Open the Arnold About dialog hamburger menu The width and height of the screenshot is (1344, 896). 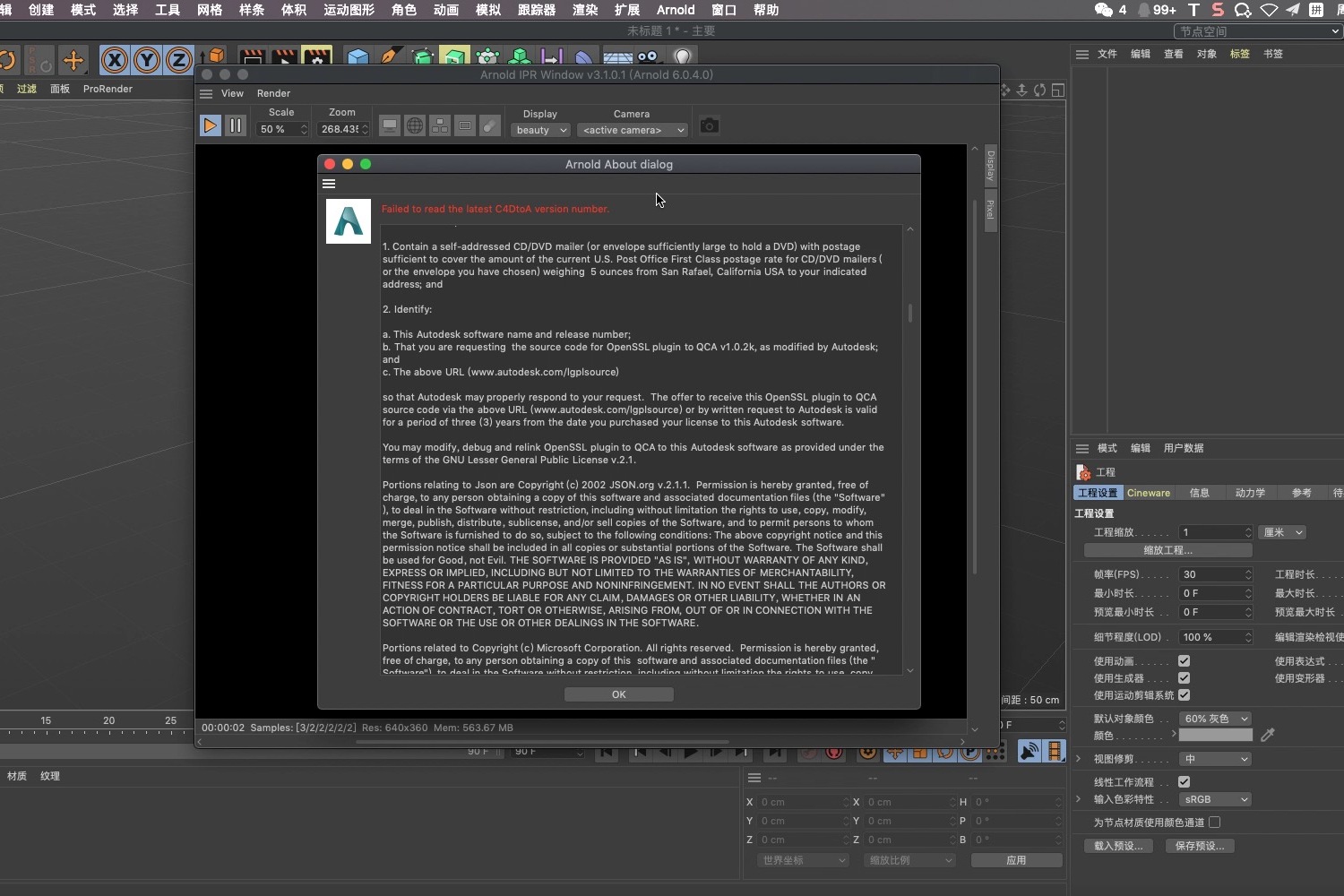(x=329, y=184)
